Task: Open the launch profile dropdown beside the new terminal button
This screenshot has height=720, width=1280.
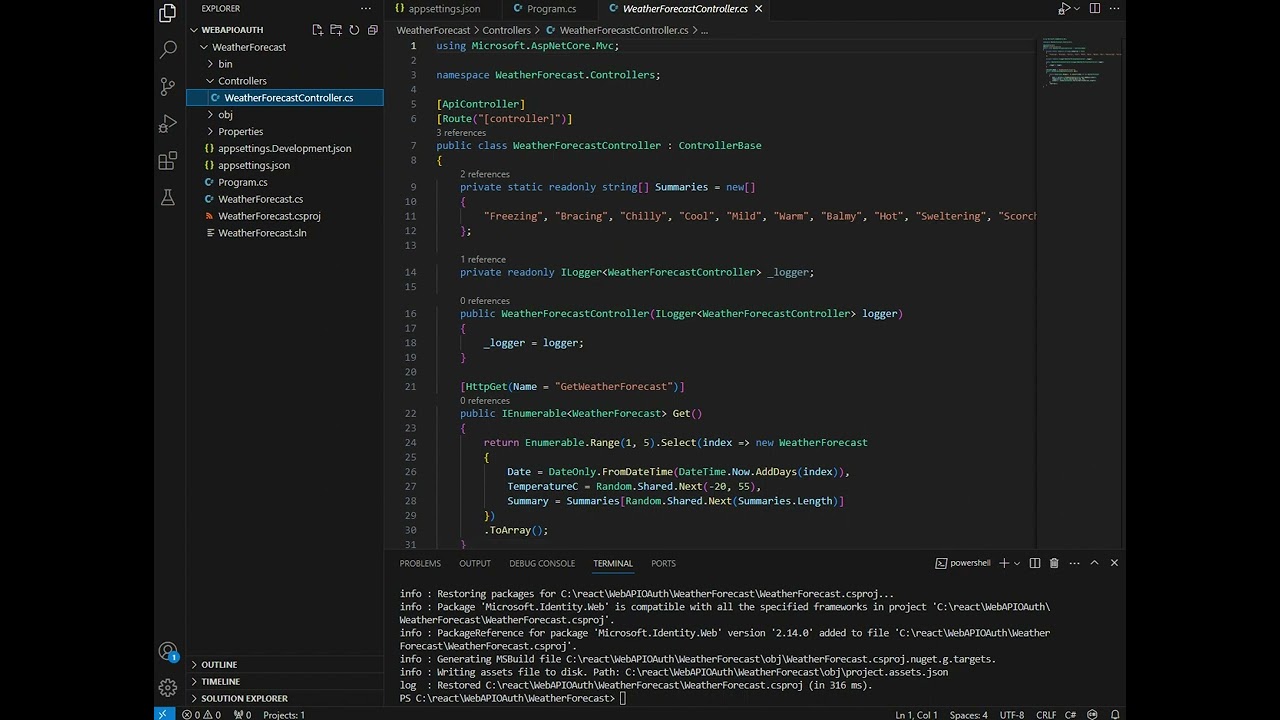Action: [1017, 563]
